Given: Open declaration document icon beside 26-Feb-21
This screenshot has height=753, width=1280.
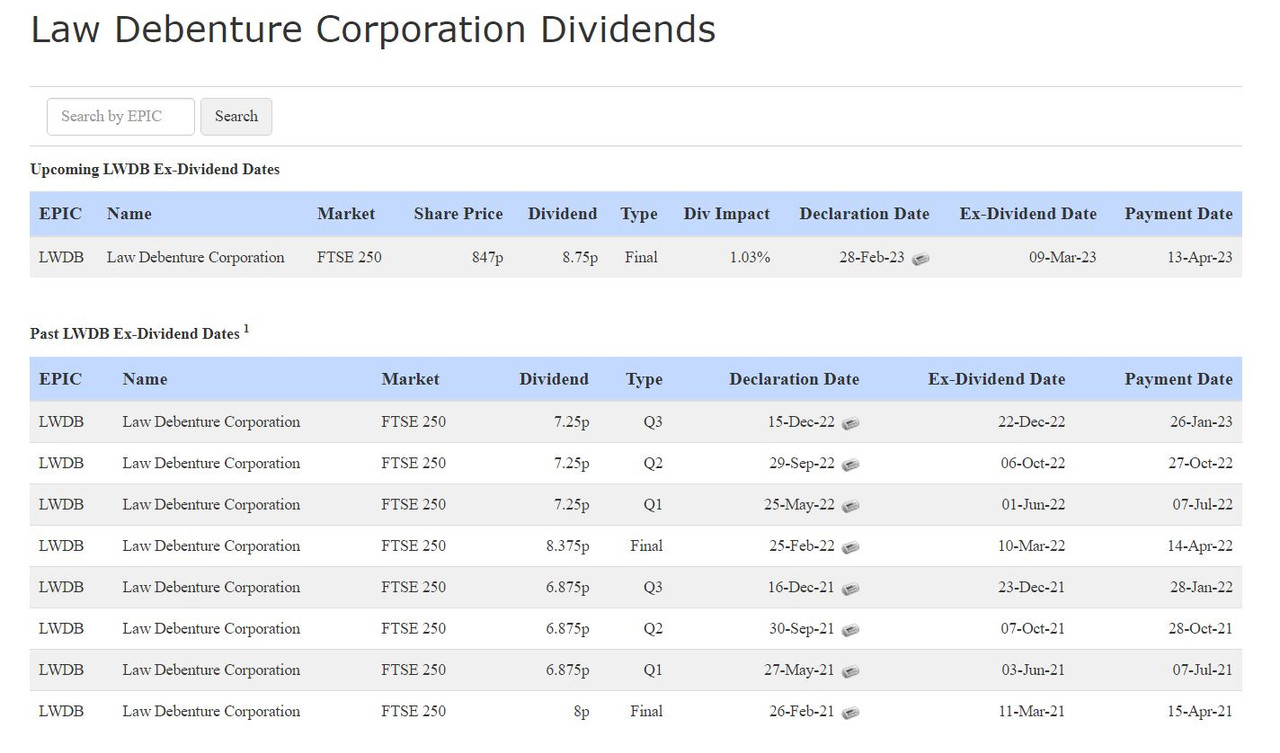Looking at the screenshot, I should tap(850, 713).
